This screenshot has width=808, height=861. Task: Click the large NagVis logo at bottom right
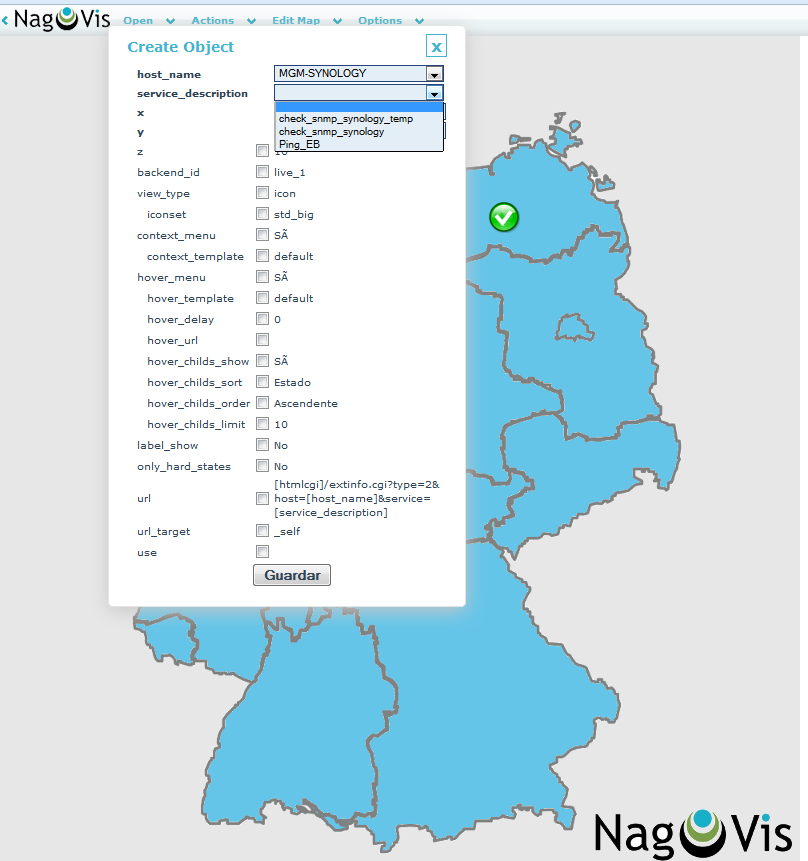pos(693,834)
